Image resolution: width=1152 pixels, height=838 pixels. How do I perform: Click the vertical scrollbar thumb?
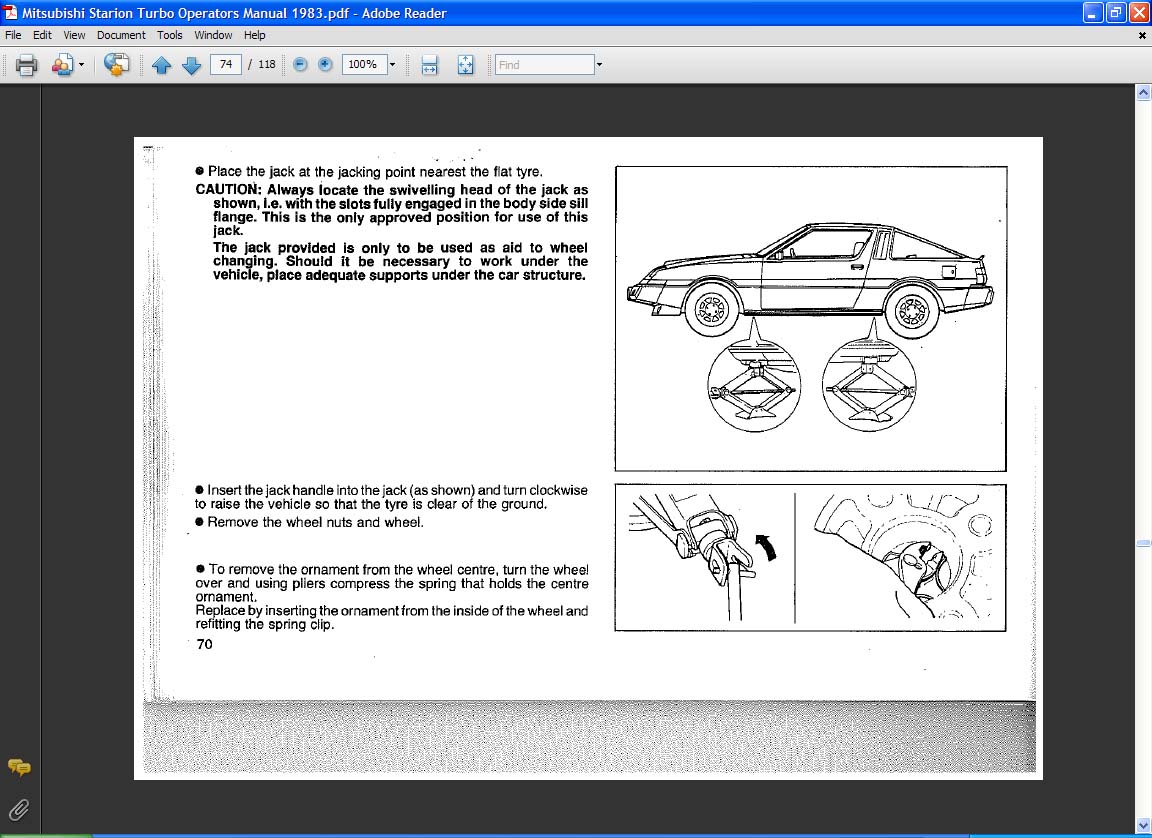click(1143, 543)
